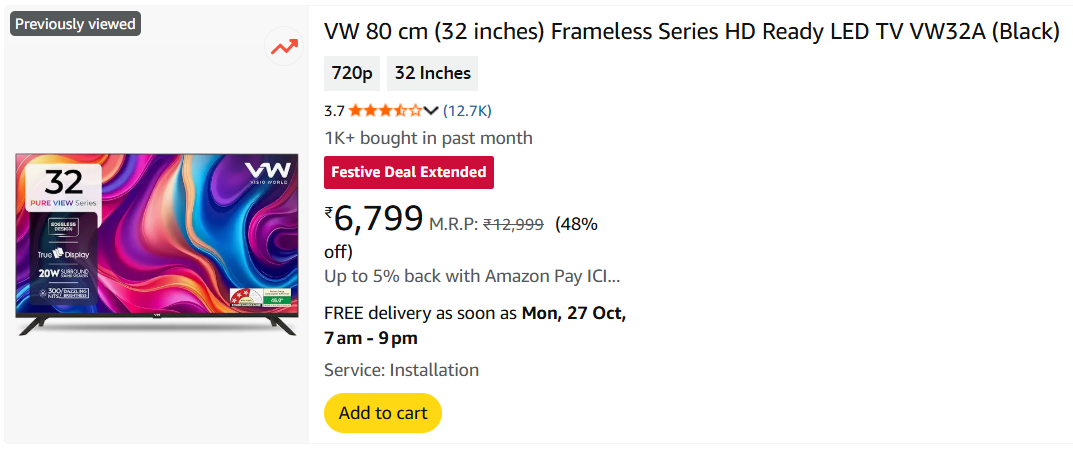Expand the rating breakdown chevron
Viewport: 1073px width, 451px height.
431,111
